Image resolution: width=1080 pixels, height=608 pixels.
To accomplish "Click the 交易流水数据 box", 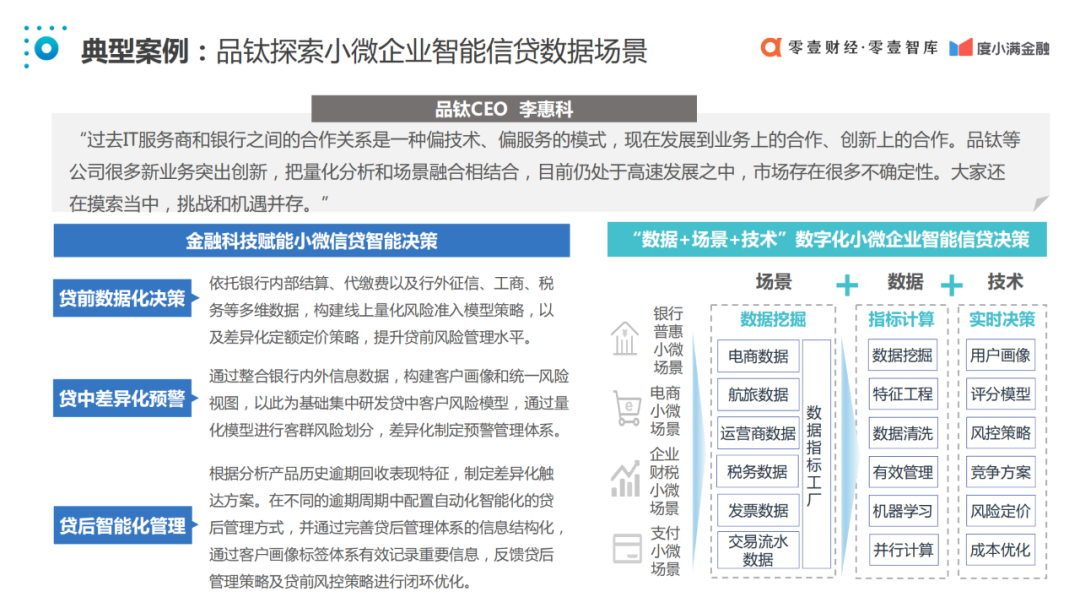I will pos(758,549).
